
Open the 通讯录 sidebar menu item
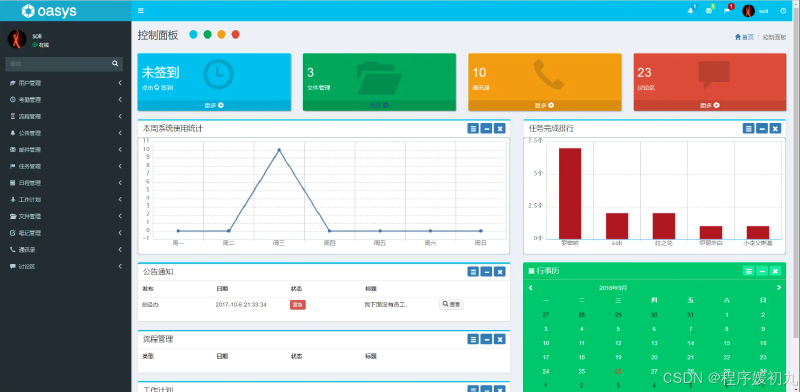click(x=65, y=250)
